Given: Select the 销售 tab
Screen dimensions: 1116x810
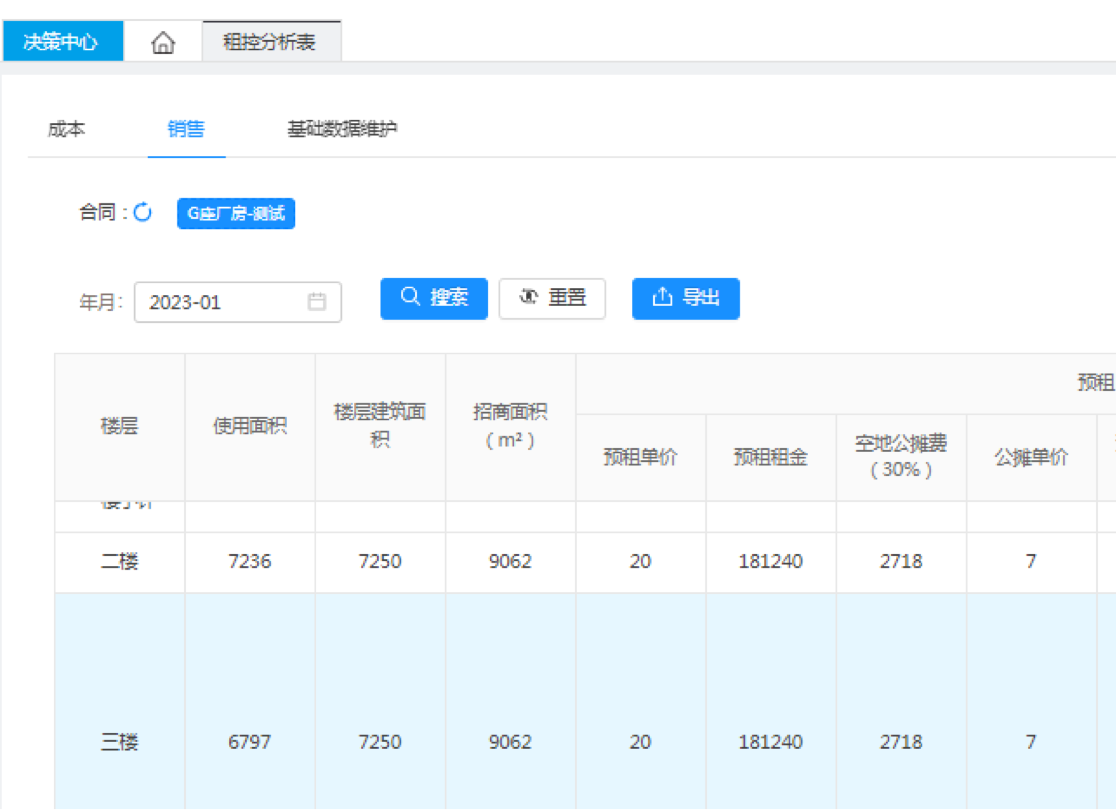Looking at the screenshot, I should 186,129.
